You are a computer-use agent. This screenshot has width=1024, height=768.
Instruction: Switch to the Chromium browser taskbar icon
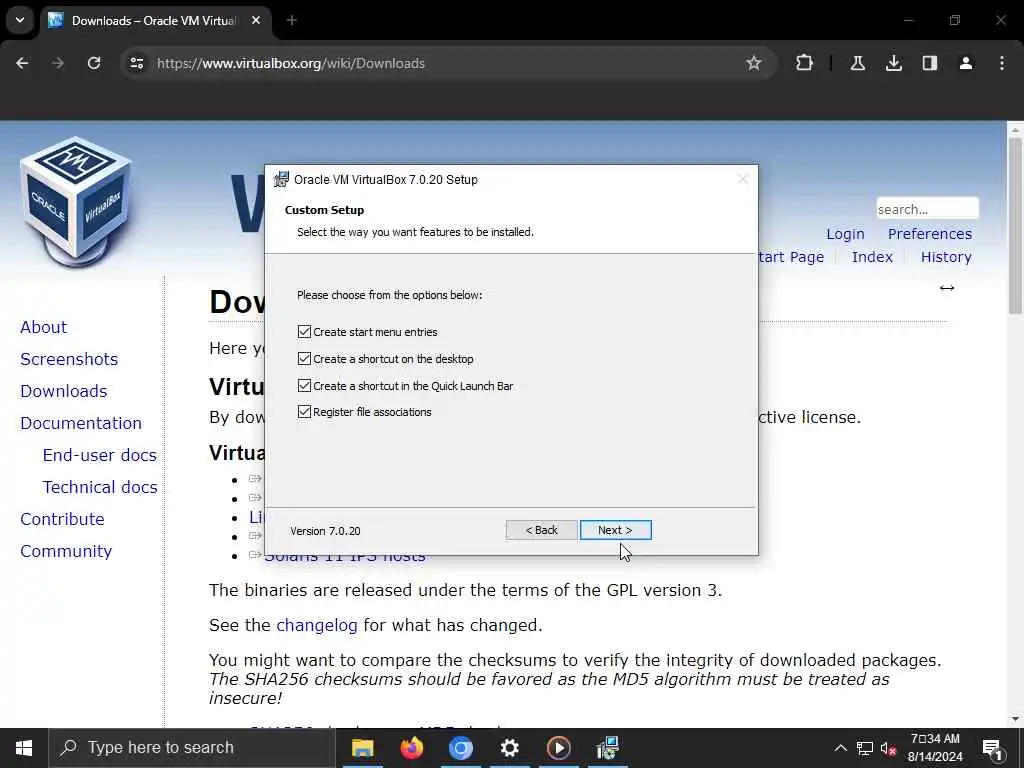460,748
